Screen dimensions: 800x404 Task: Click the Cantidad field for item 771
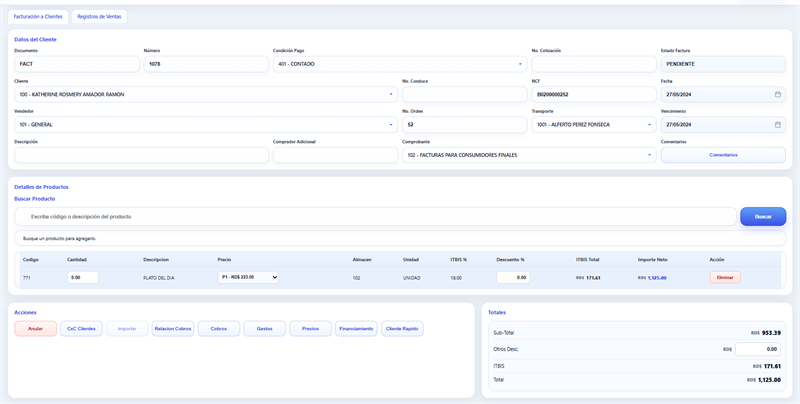coord(82,277)
